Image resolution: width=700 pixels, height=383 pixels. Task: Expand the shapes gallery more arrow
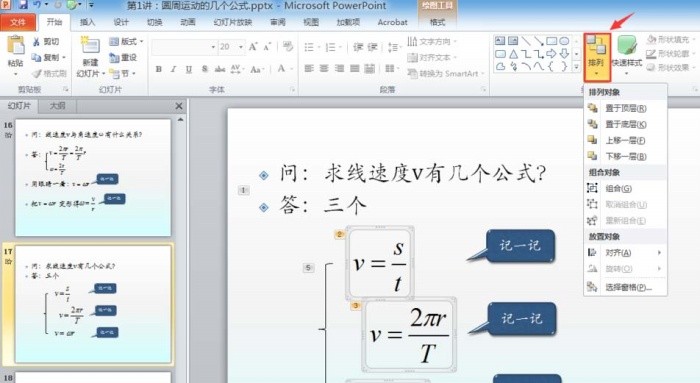(576, 67)
